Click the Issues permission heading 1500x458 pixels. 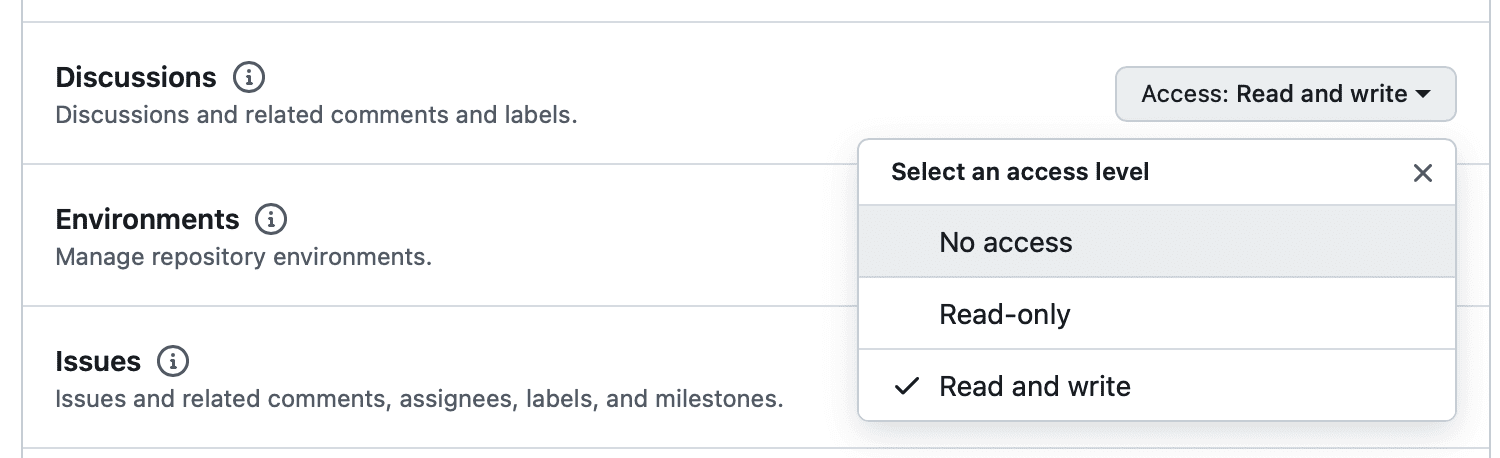coord(98,360)
